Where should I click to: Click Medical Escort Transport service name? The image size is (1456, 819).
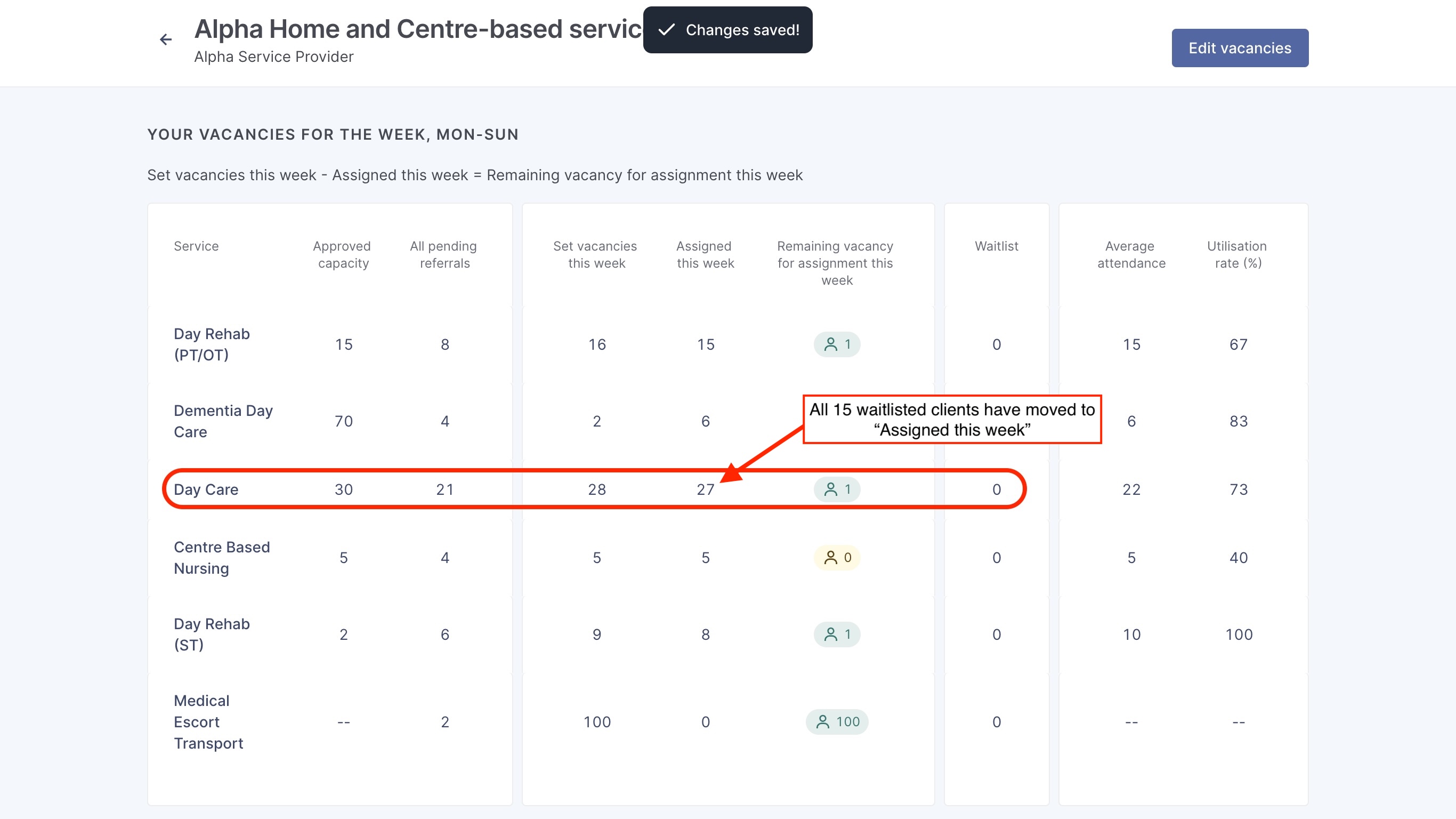pyautogui.click(x=208, y=722)
